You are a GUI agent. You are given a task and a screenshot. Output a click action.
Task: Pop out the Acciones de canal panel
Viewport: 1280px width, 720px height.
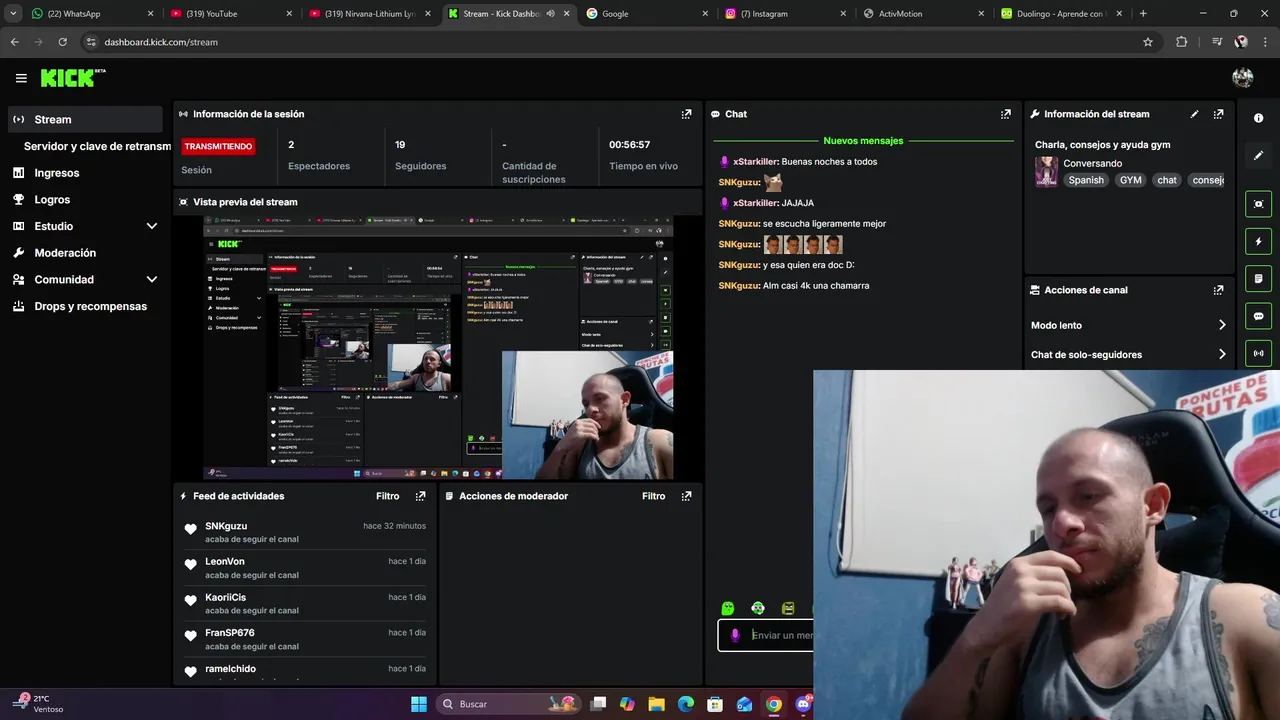[x=1218, y=290]
